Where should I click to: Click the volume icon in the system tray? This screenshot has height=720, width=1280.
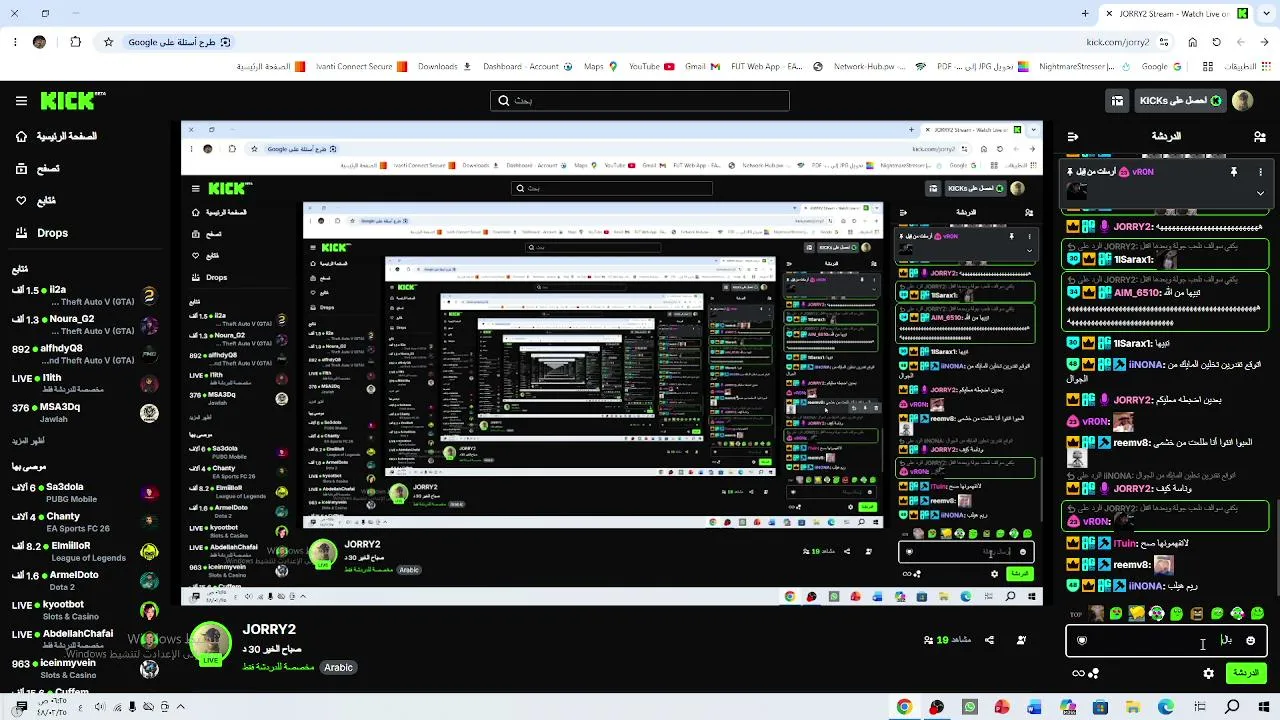coord(99,707)
